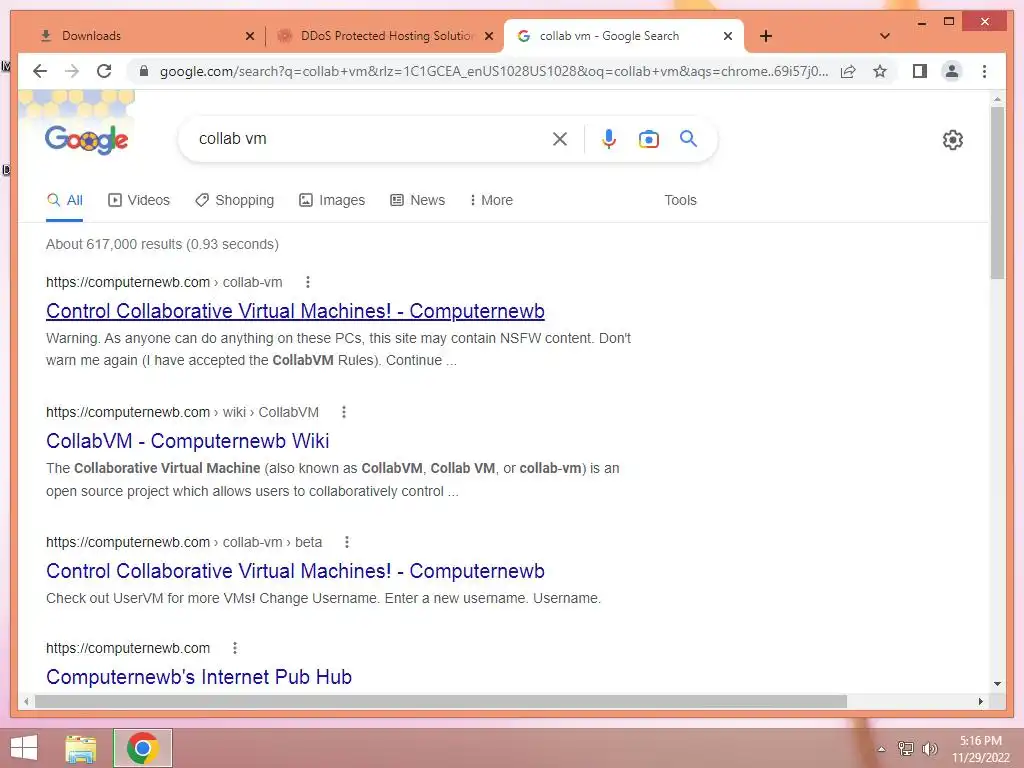Screen dimensions: 1024x768
Task: Open options for first computernewb collab-vm result
Action: coord(308,282)
